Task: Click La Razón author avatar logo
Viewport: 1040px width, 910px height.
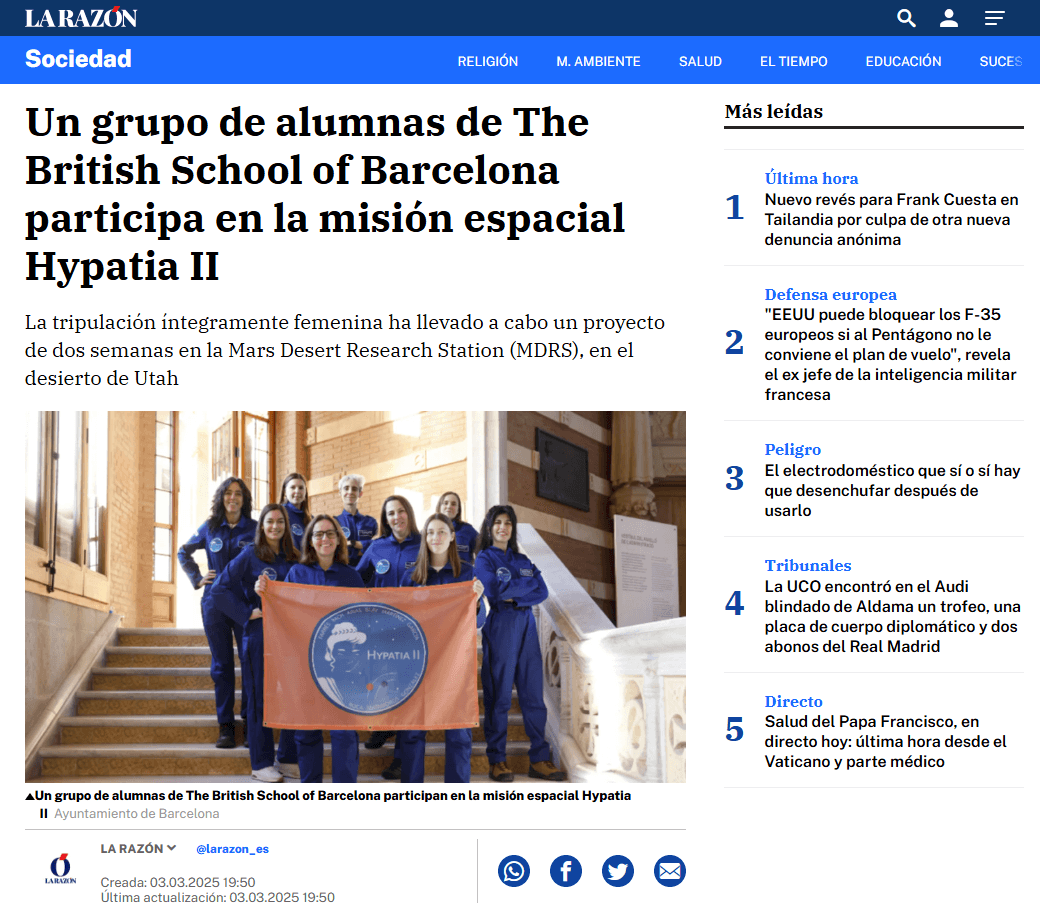Action: [x=60, y=869]
